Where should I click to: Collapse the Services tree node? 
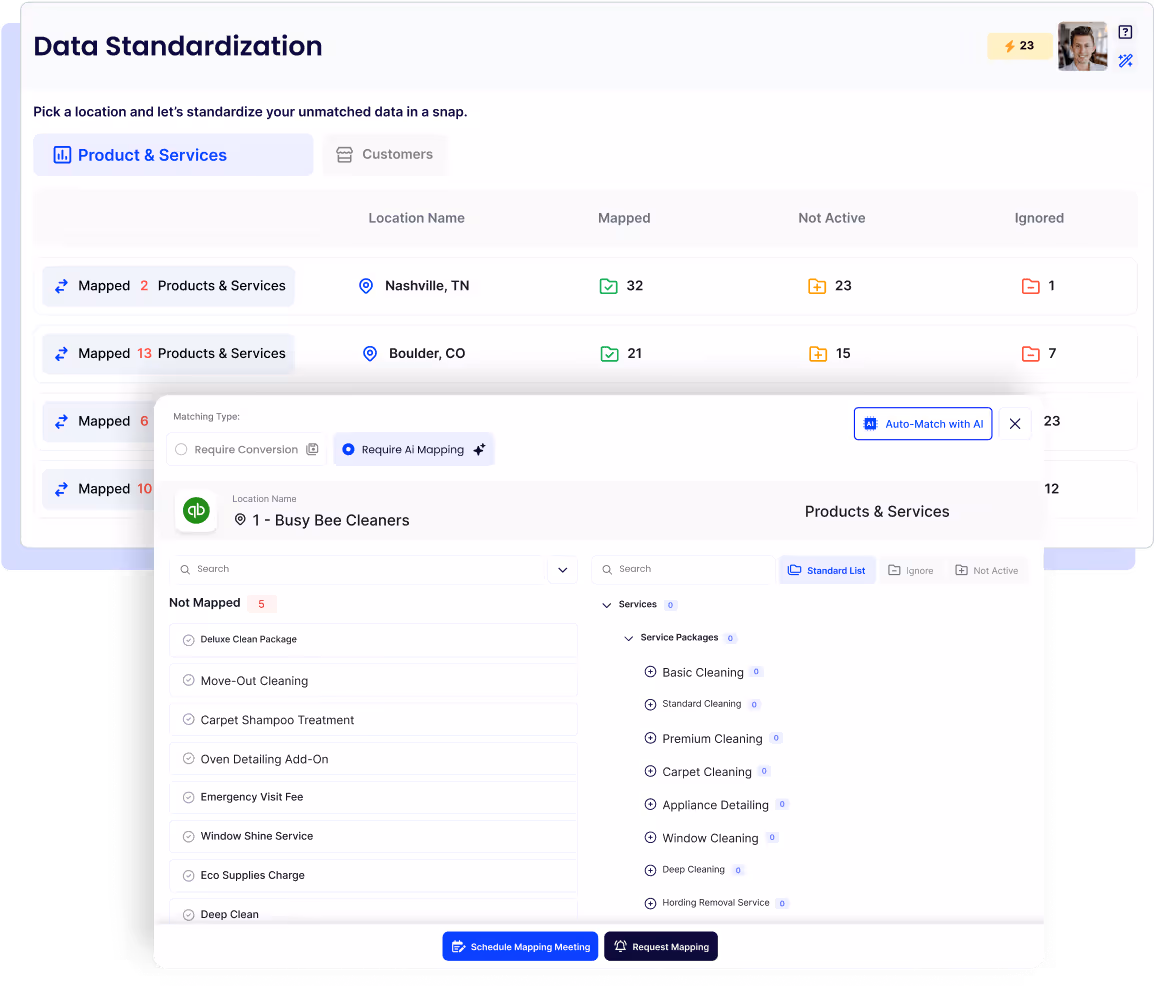tap(607, 605)
